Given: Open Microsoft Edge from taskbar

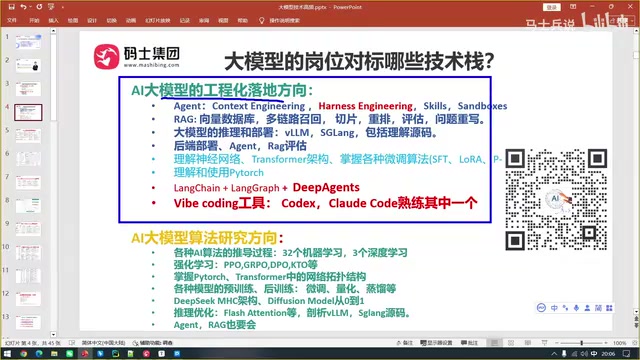Looking at the screenshot, I should pyautogui.click(x=39, y=353).
